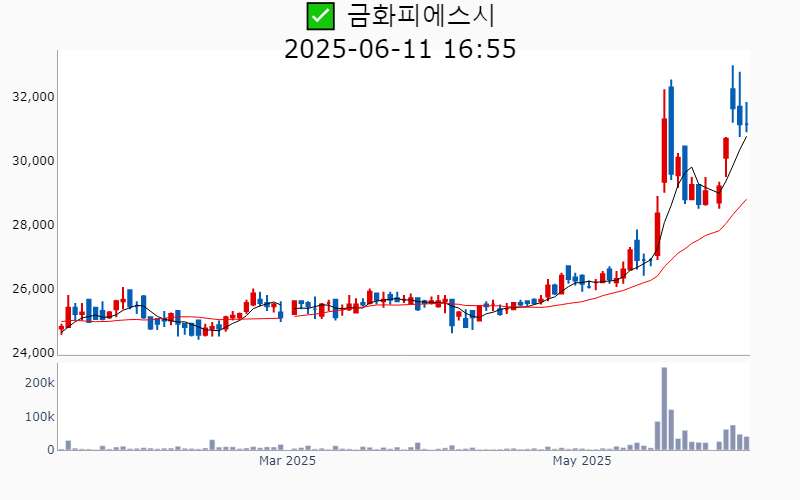Click the May 2025 date axis label
This screenshot has height=500, width=800.
582,461
